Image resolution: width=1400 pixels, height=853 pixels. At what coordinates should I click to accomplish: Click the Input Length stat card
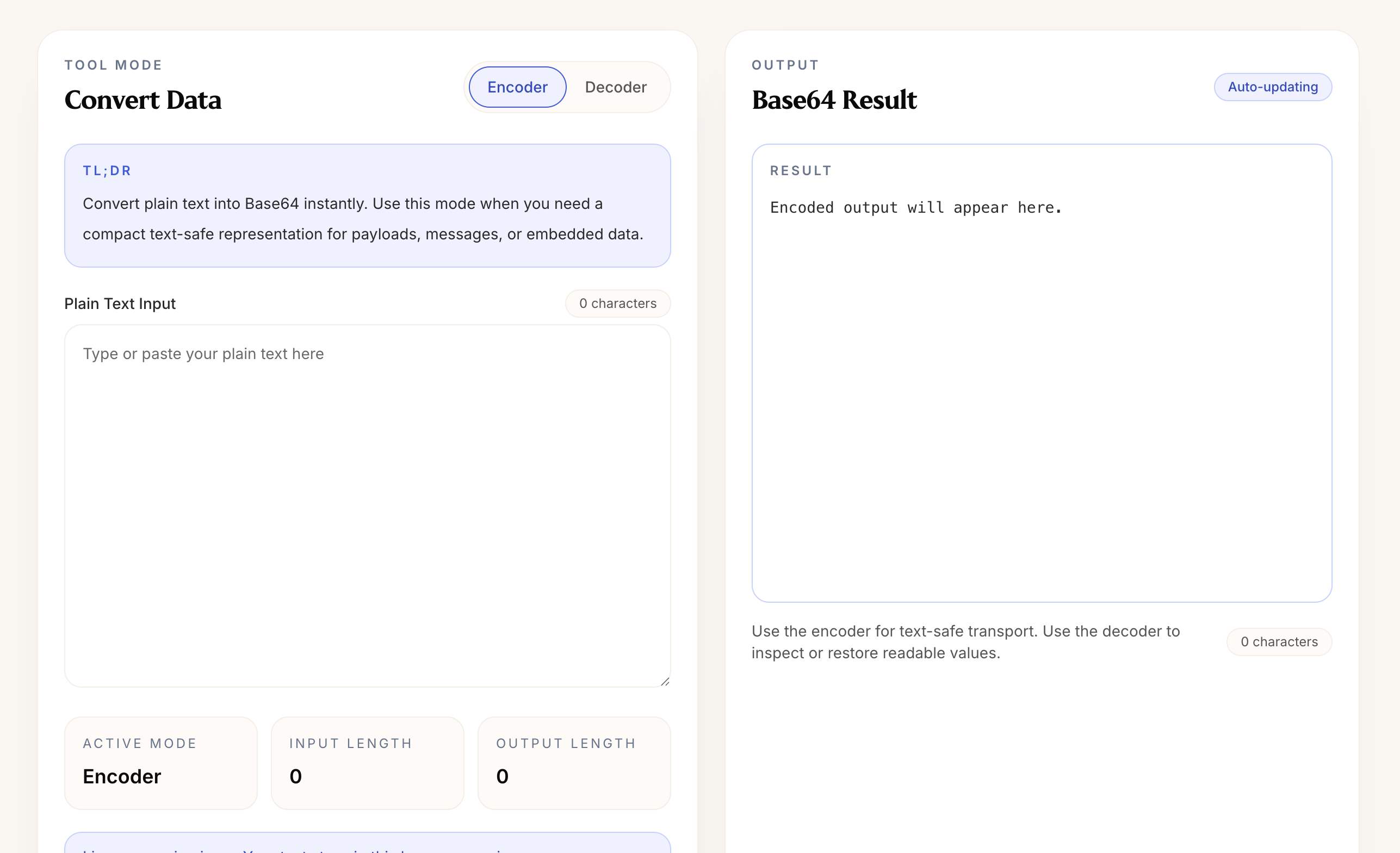coord(367,763)
